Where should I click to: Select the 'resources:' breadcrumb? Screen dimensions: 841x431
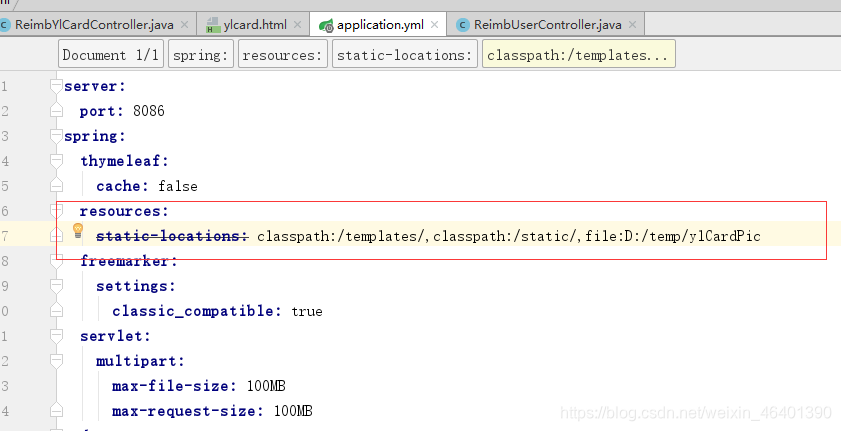tap(283, 55)
